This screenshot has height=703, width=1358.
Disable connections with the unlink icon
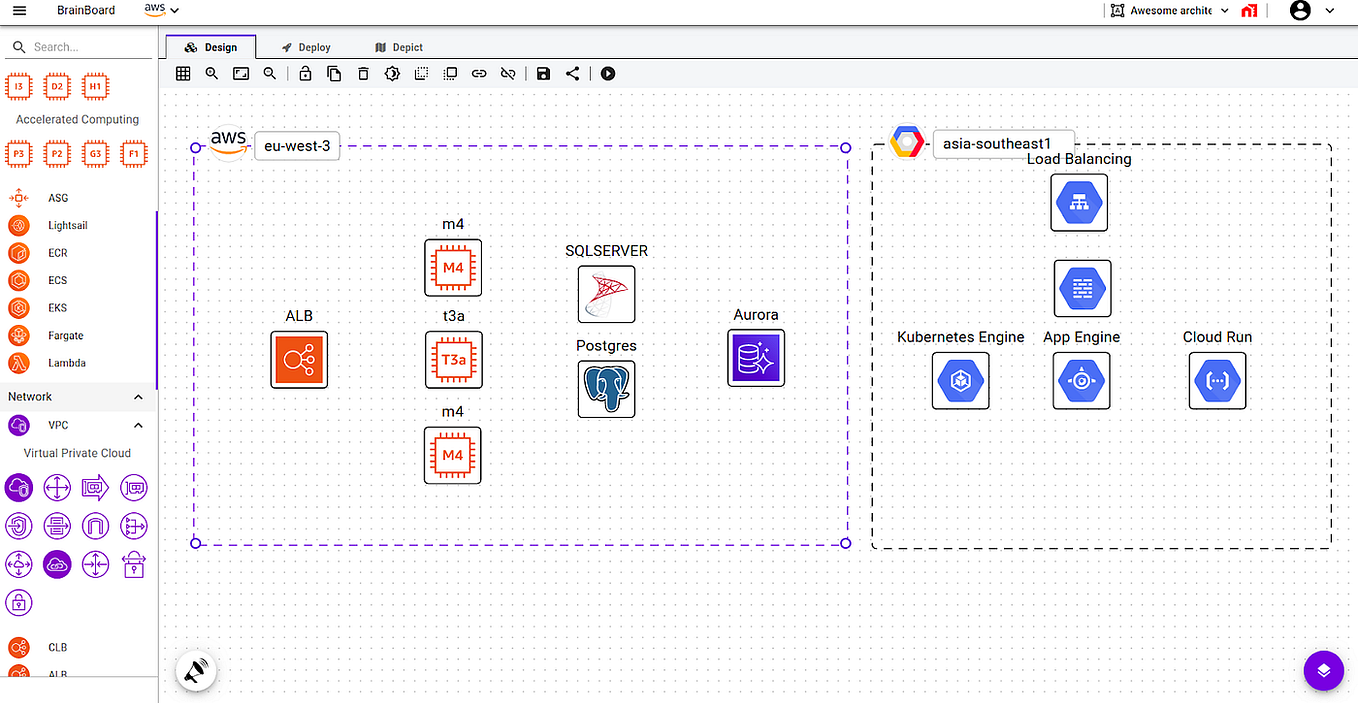[508, 73]
